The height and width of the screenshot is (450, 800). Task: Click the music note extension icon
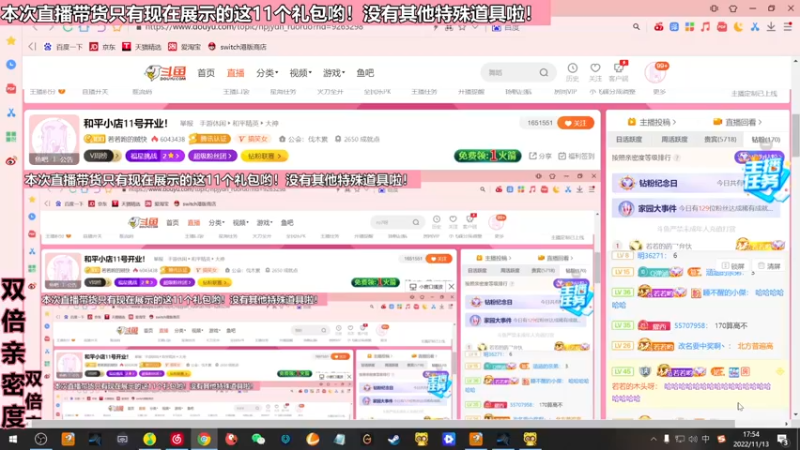pyautogui.click(x=706, y=27)
